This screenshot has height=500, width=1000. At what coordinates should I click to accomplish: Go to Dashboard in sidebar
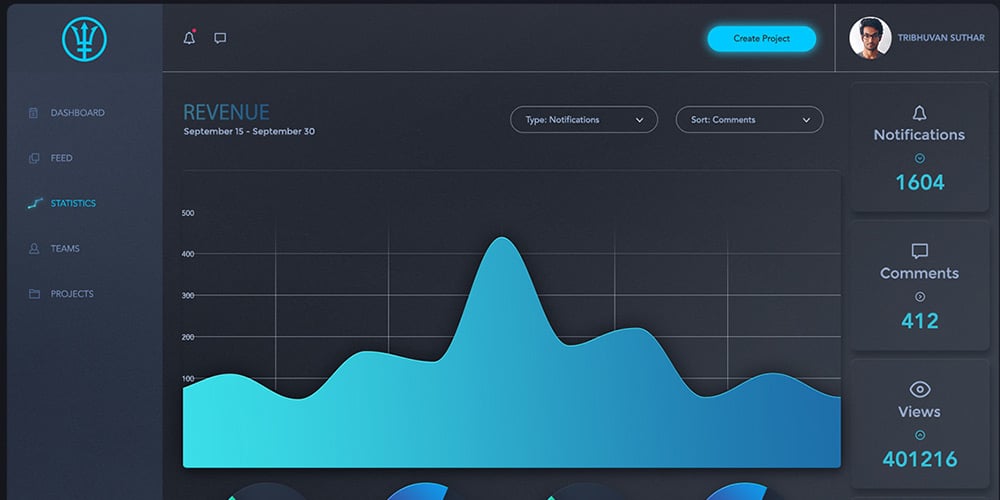click(78, 113)
